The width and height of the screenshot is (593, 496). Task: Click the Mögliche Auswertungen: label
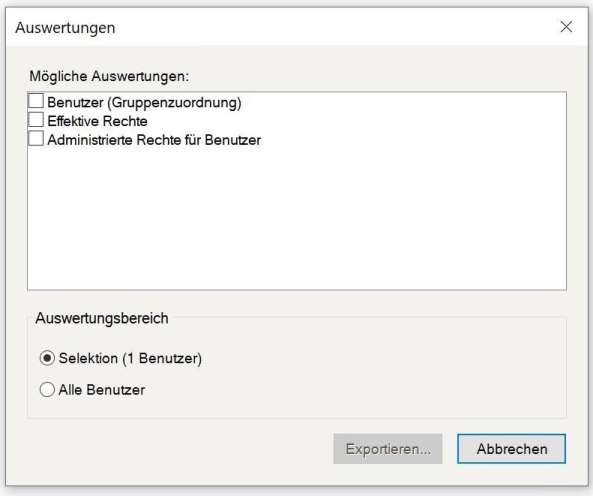(x=109, y=76)
